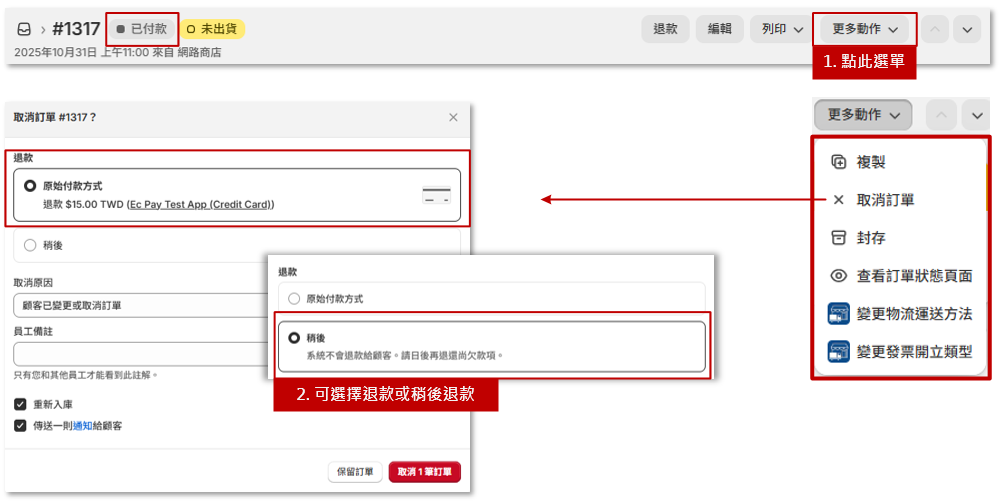Open the 取消原因 dropdown selector

[140, 305]
